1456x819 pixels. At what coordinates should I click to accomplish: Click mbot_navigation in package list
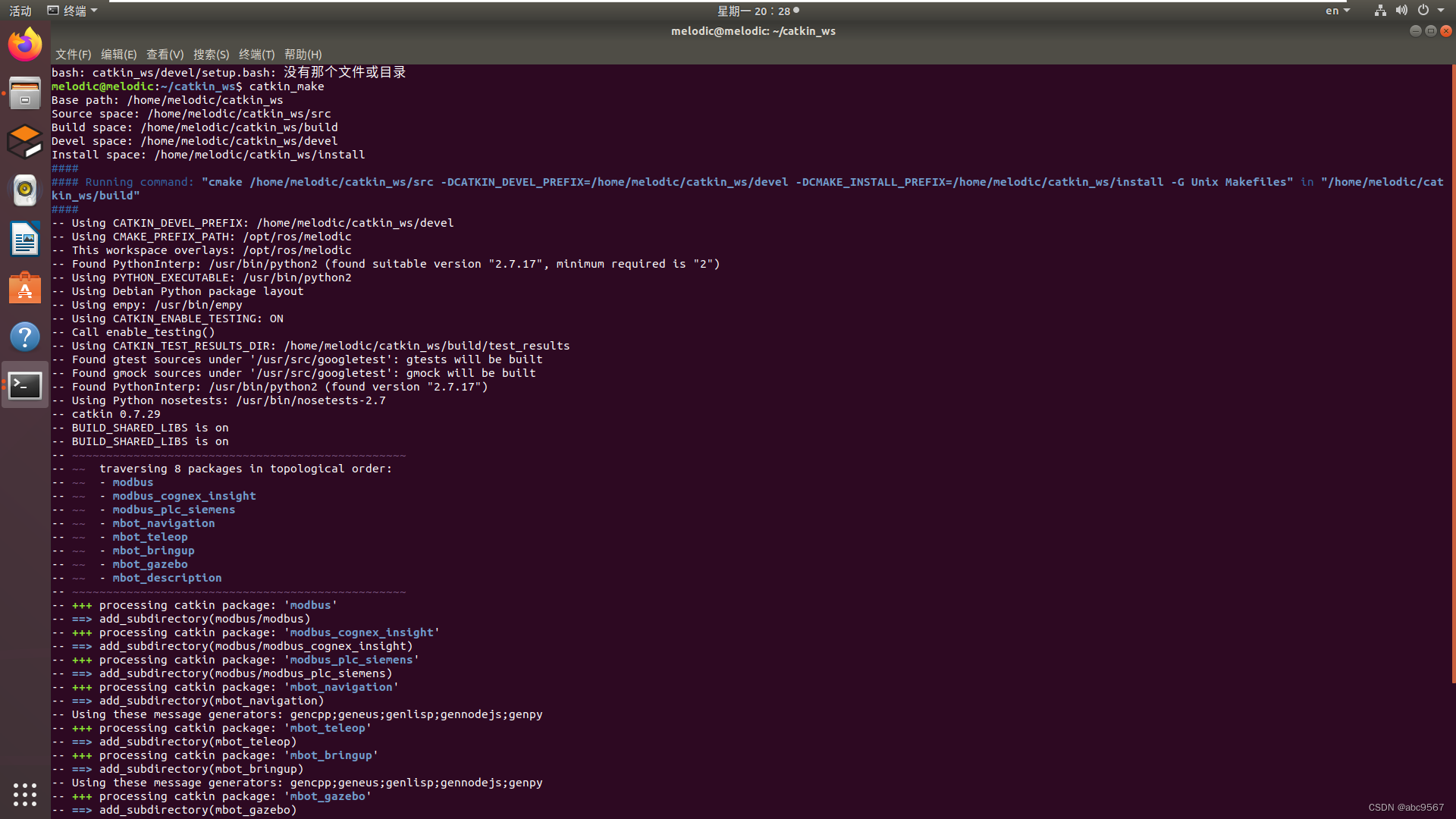[164, 523]
